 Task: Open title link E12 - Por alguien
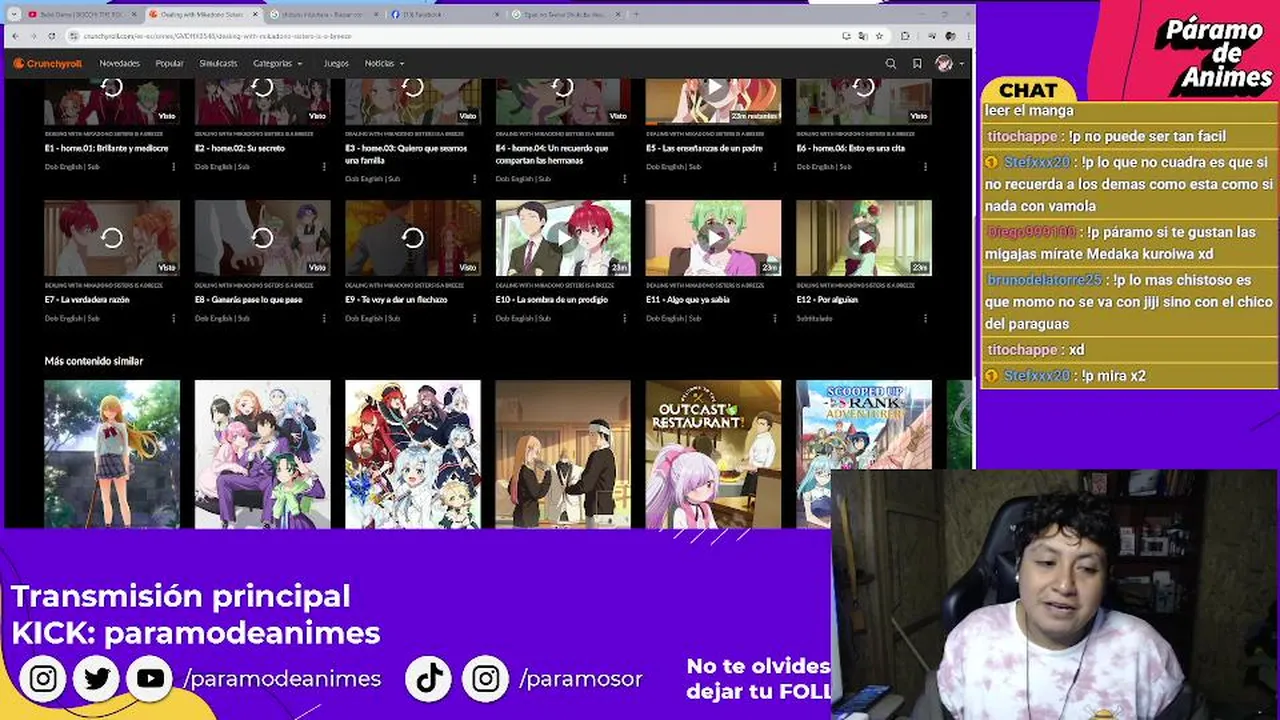point(827,300)
